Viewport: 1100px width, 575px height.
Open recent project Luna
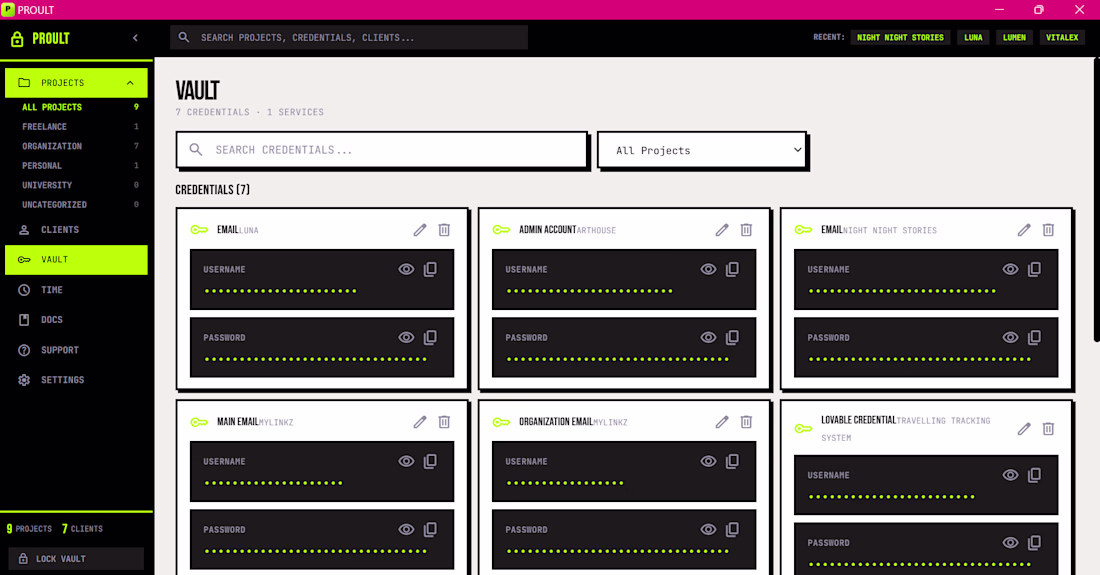(x=973, y=38)
